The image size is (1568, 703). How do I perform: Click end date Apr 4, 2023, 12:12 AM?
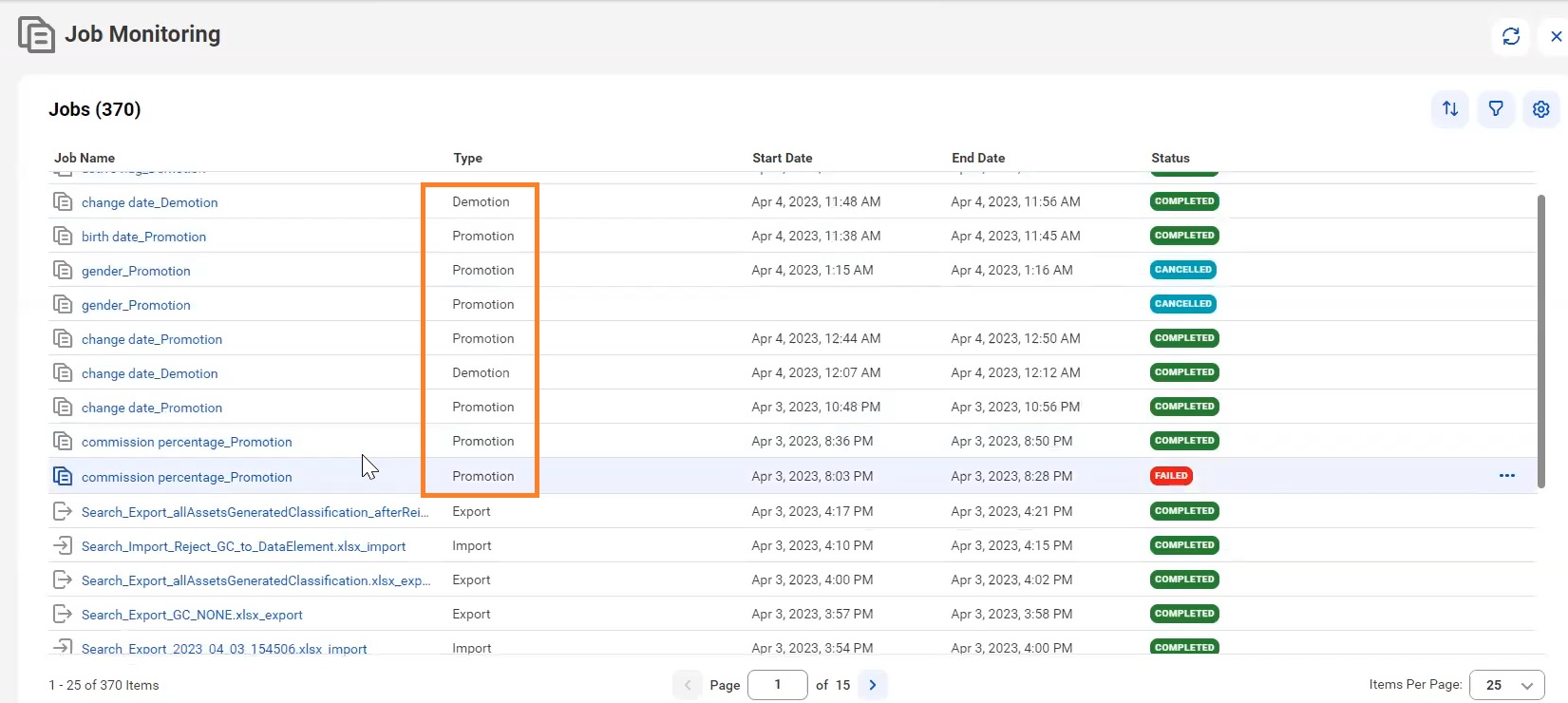[1015, 372]
